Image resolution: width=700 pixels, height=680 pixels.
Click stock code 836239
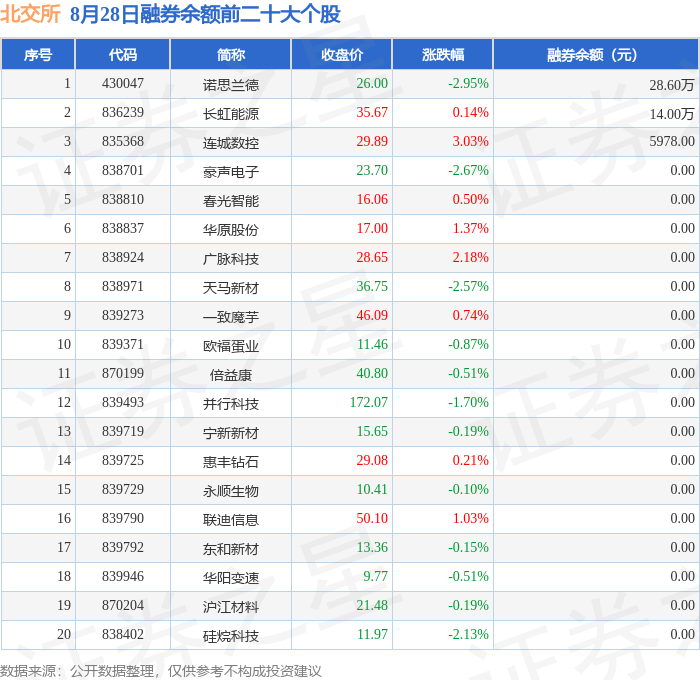coord(123,113)
